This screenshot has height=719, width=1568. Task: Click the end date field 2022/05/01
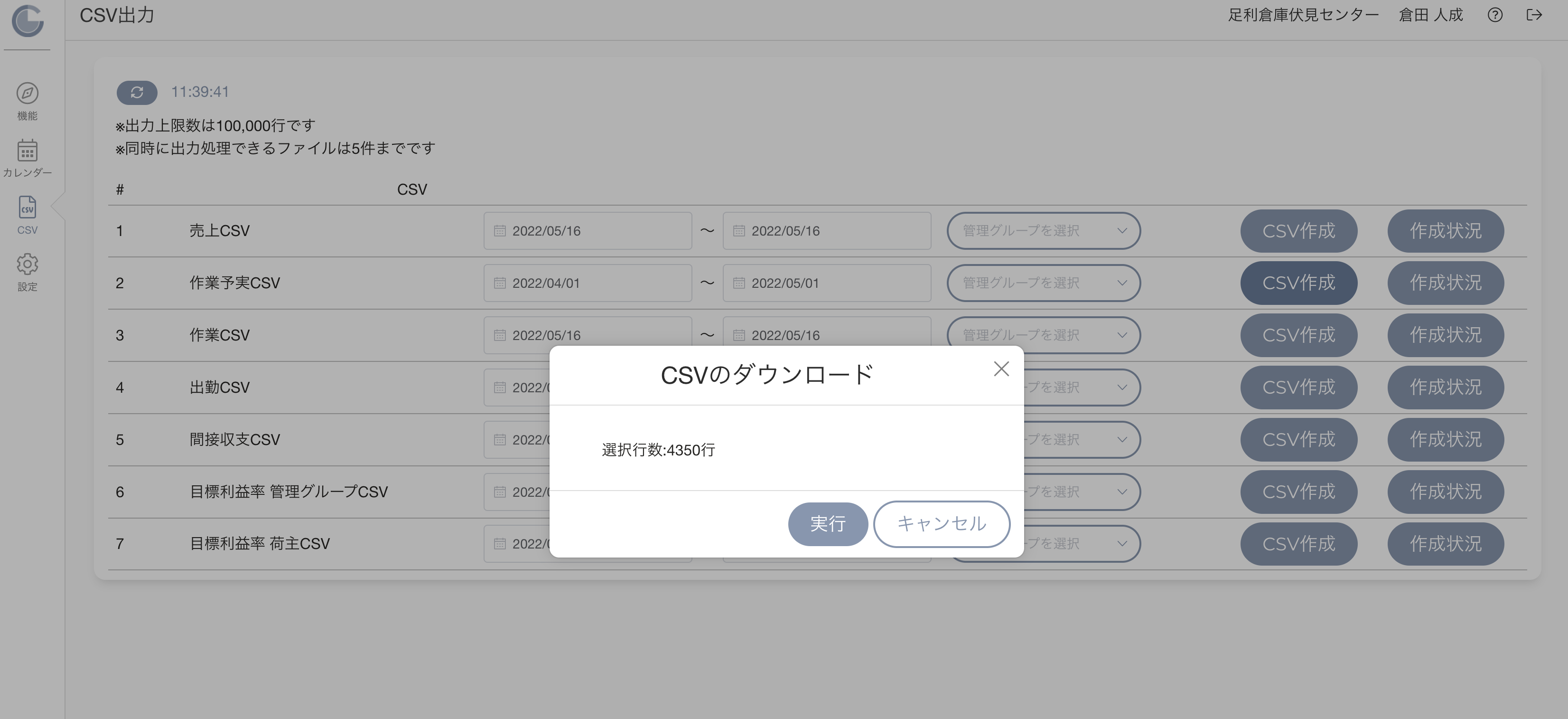click(x=827, y=284)
